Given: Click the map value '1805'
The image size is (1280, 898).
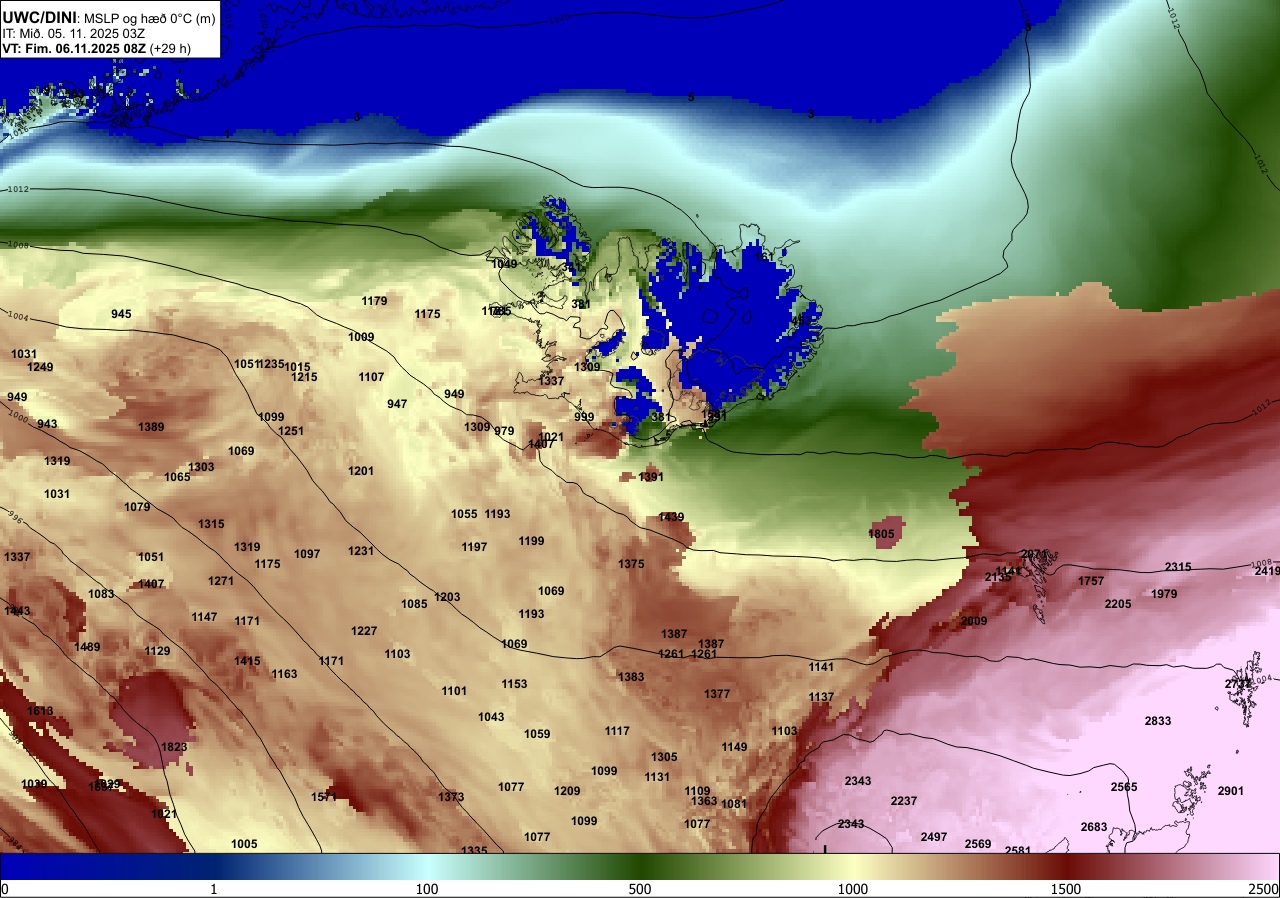Looking at the screenshot, I should point(881,534).
